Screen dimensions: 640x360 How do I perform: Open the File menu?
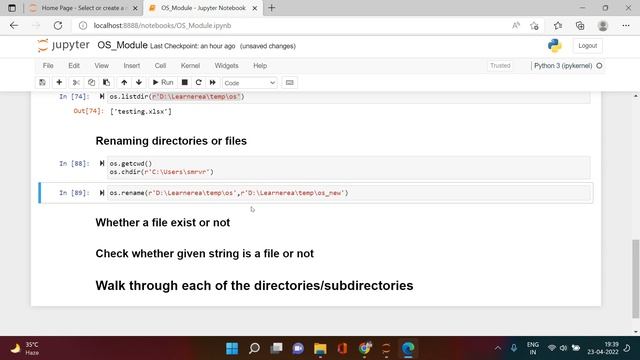[x=48, y=66]
